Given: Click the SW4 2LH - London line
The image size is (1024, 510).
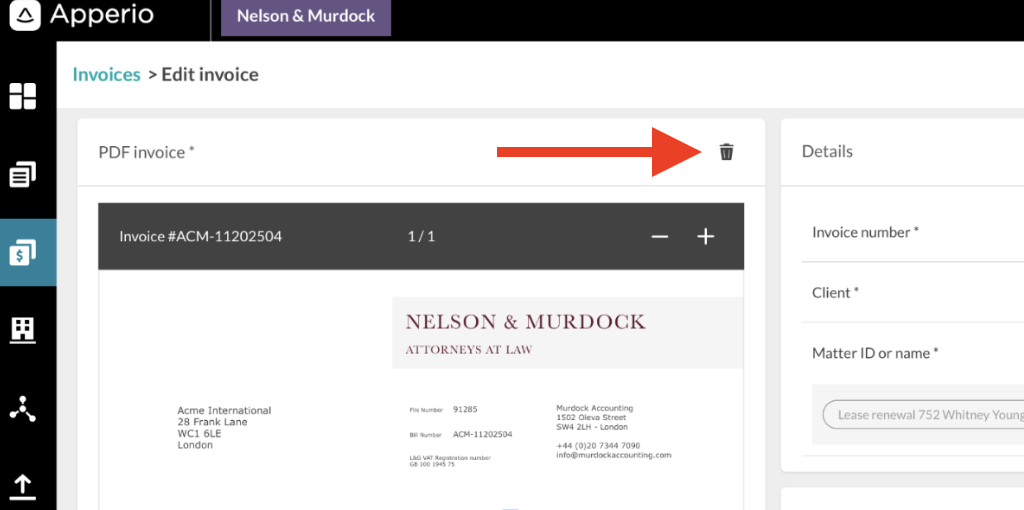Looking at the screenshot, I should [592, 426].
